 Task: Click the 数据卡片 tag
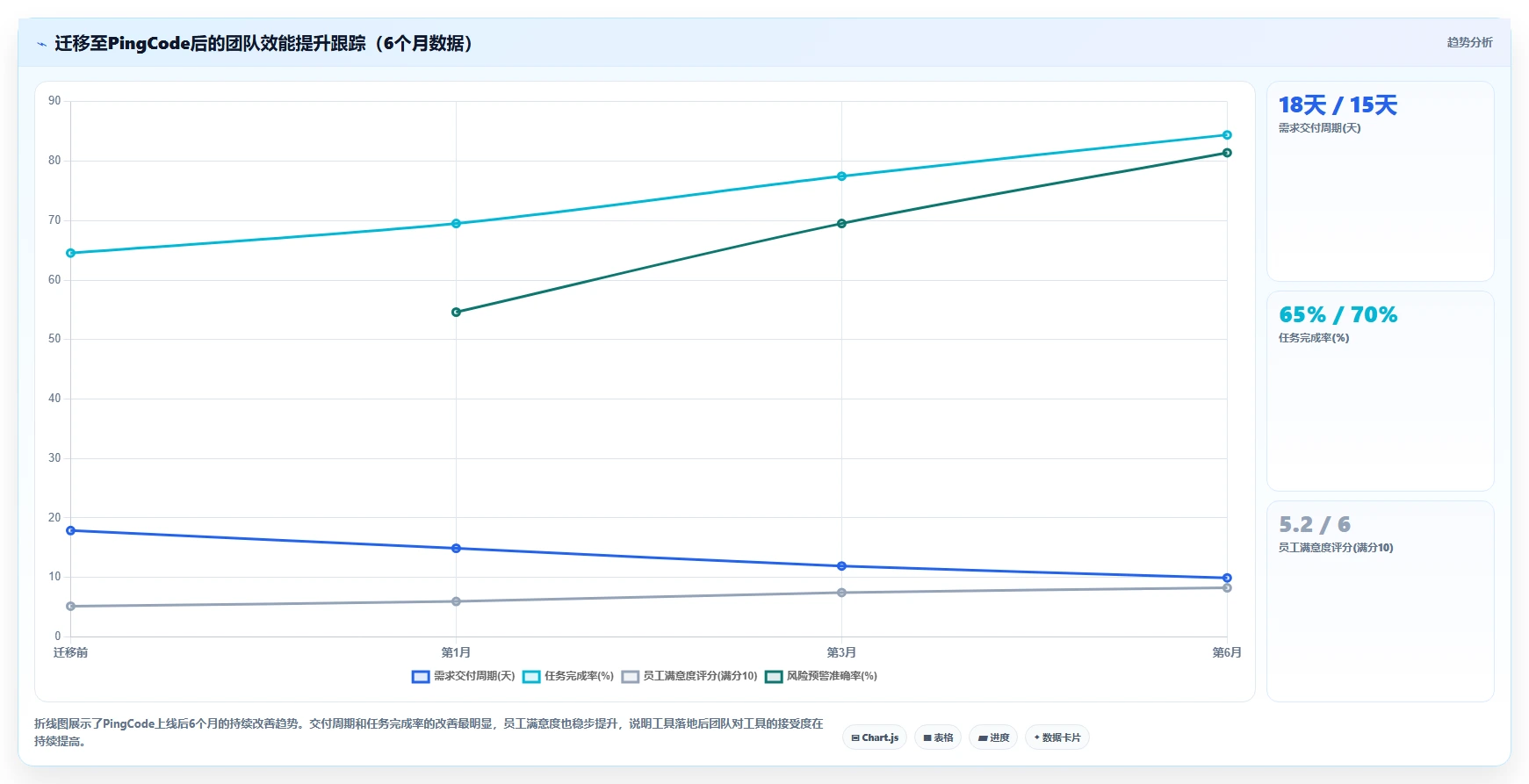1057,737
